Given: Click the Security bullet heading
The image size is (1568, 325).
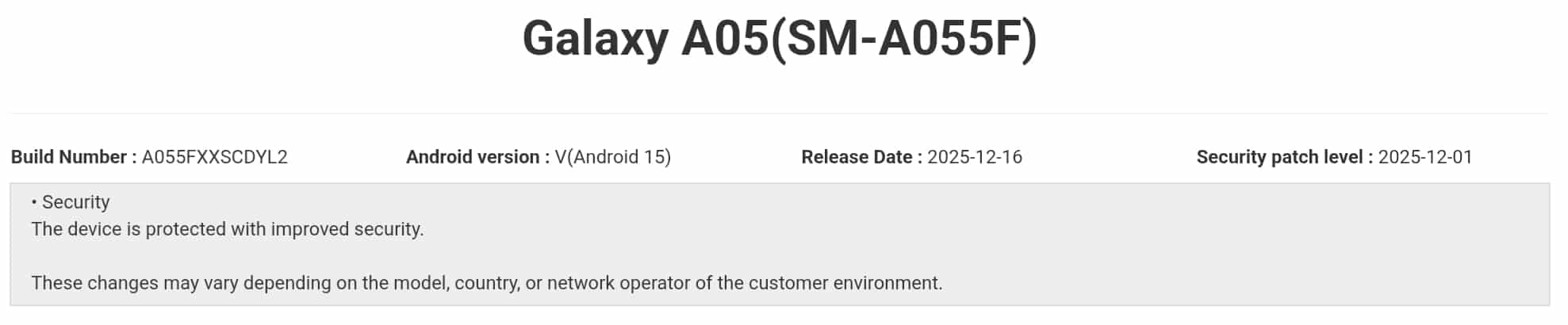Looking at the screenshot, I should pos(76,202).
